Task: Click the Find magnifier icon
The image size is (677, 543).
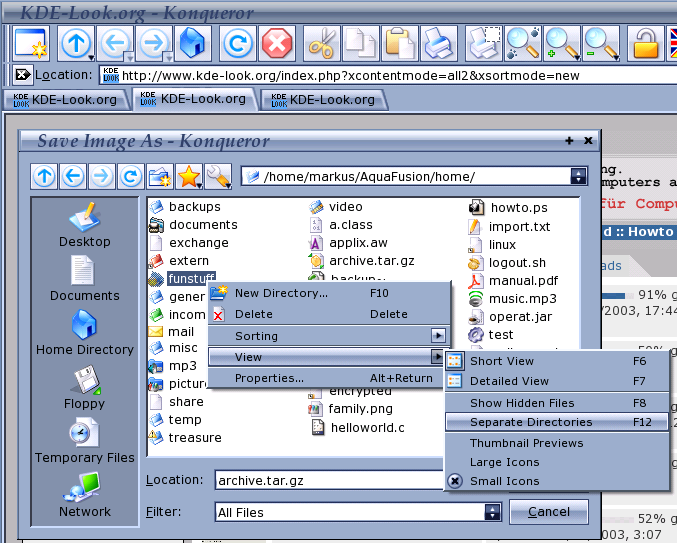Action: (x=523, y=43)
